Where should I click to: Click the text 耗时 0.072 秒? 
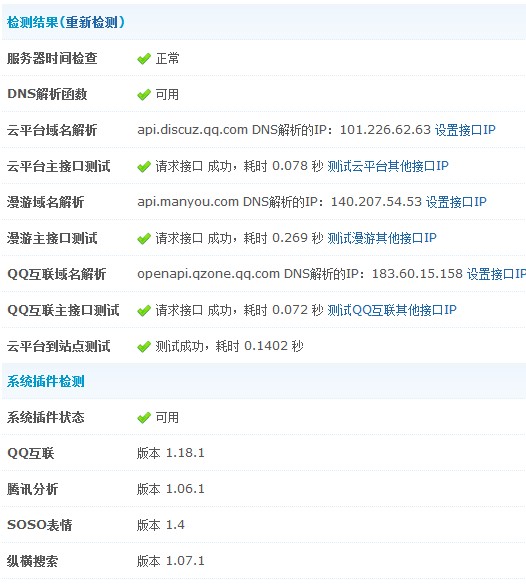tap(283, 310)
